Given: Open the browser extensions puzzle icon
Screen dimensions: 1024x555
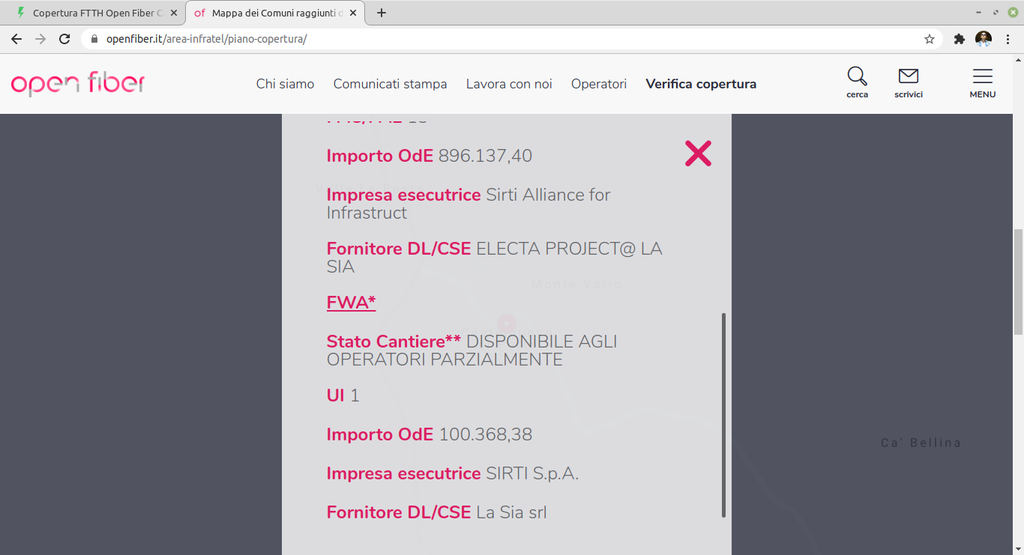Looking at the screenshot, I should [x=959, y=39].
